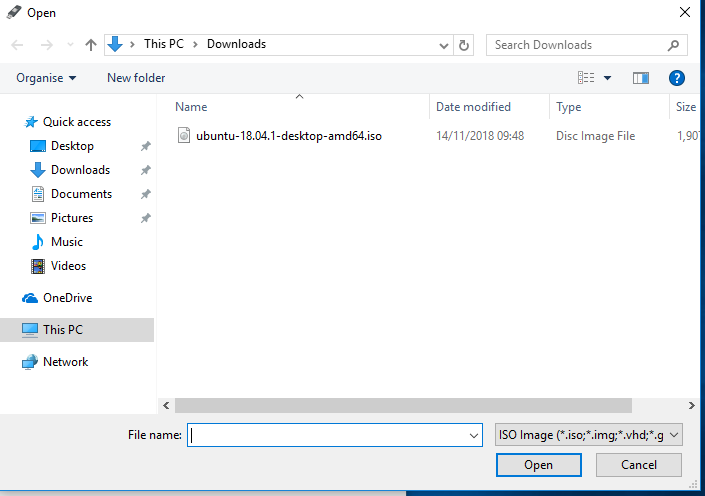This screenshot has width=705, height=496.
Task: Click the pin icon next to Desktop
Action: pos(146,146)
